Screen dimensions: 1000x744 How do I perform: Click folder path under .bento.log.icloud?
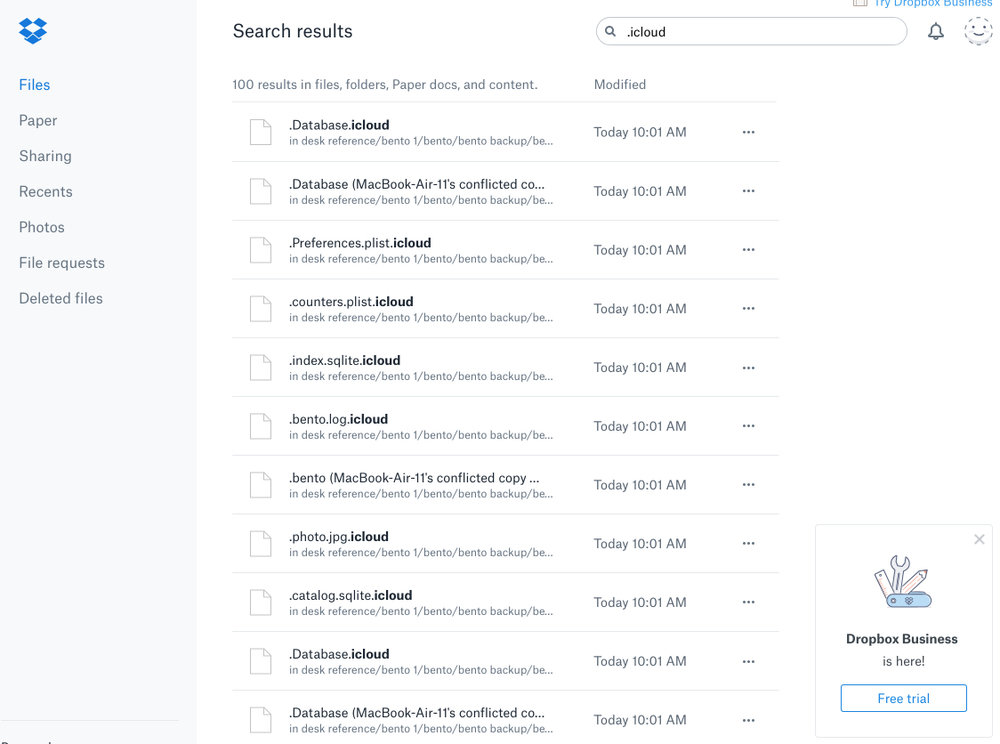pos(421,435)
